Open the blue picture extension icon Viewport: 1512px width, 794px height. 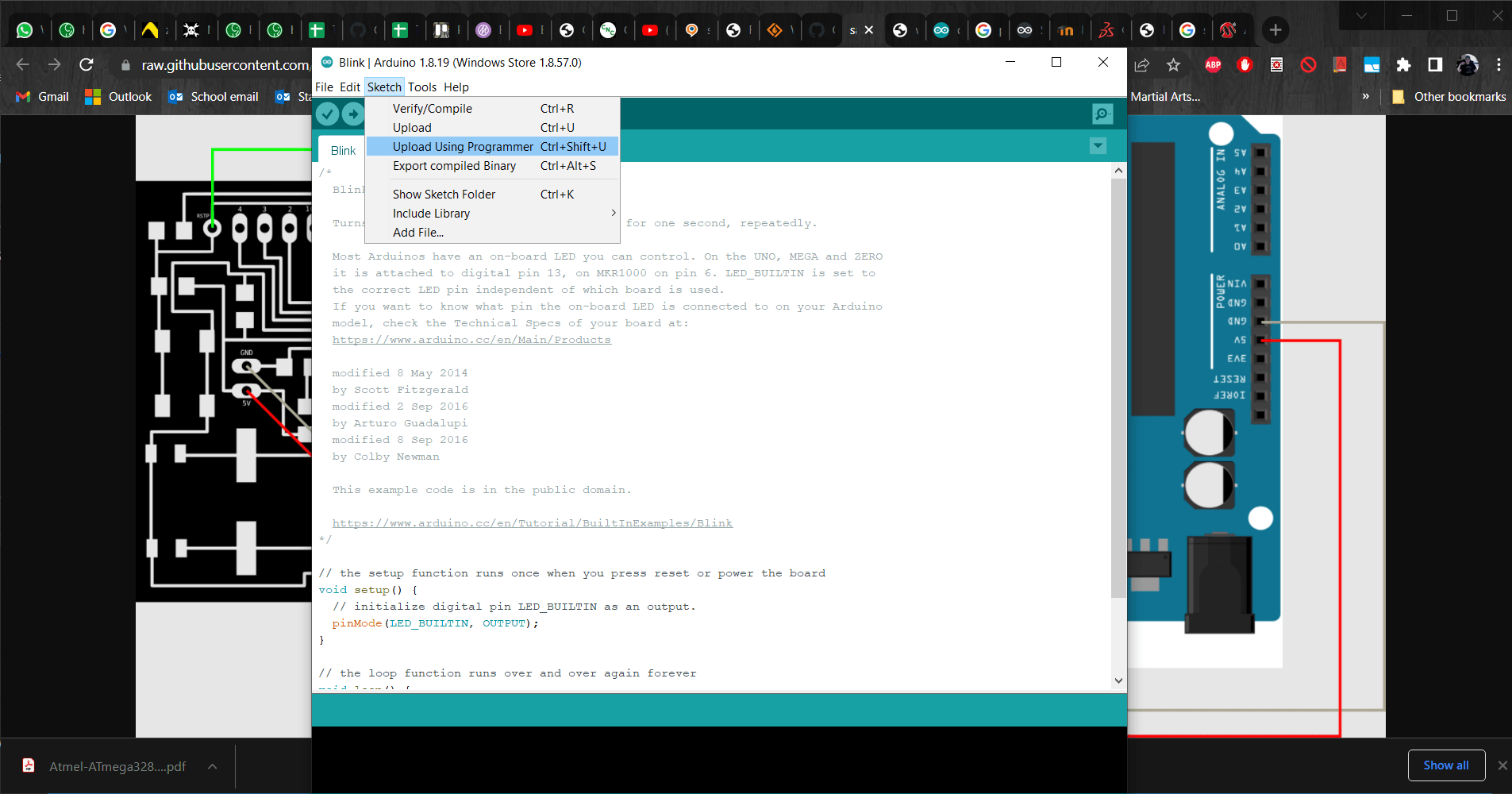[1372, 65]
